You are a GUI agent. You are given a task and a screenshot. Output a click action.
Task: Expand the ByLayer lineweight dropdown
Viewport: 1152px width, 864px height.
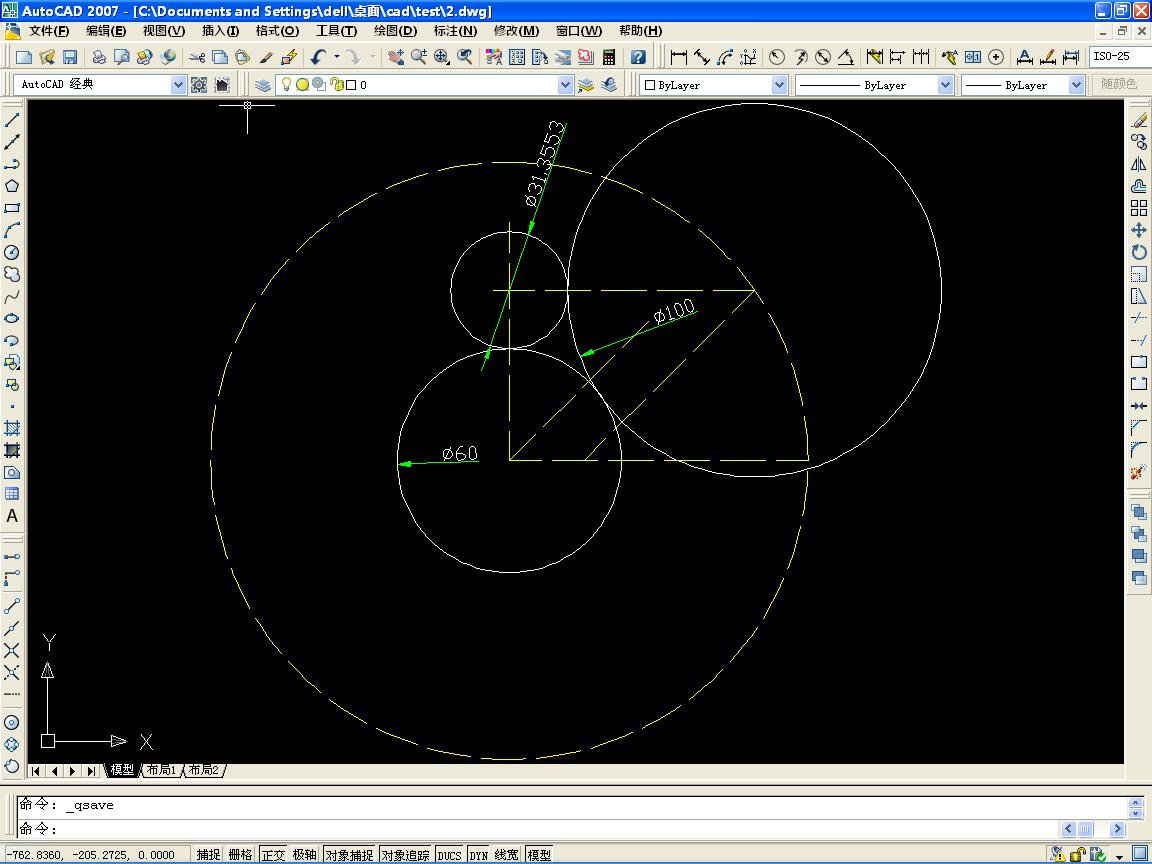pos(1076,85)
